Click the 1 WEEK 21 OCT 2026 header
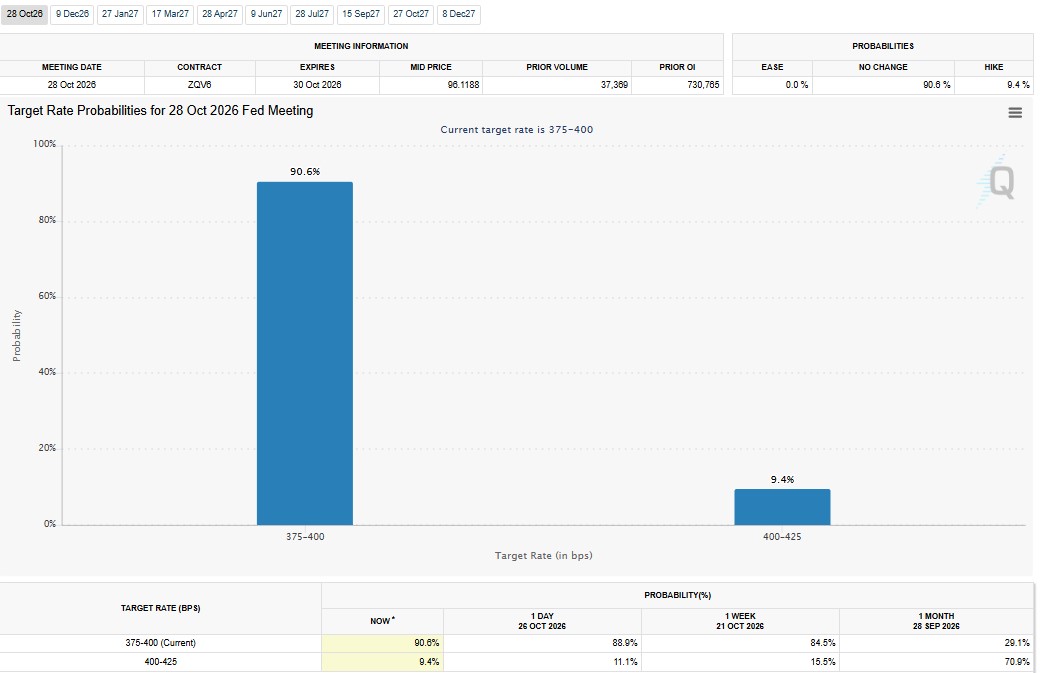 point(740,621)
